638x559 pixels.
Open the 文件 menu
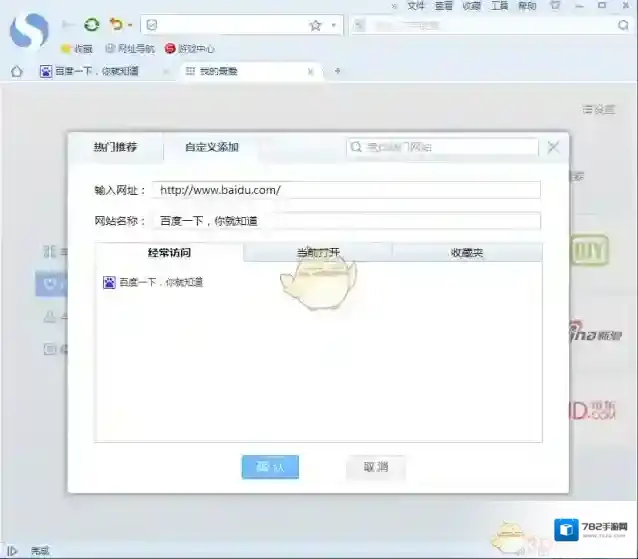pyautogui.click(x=415, y=6)
